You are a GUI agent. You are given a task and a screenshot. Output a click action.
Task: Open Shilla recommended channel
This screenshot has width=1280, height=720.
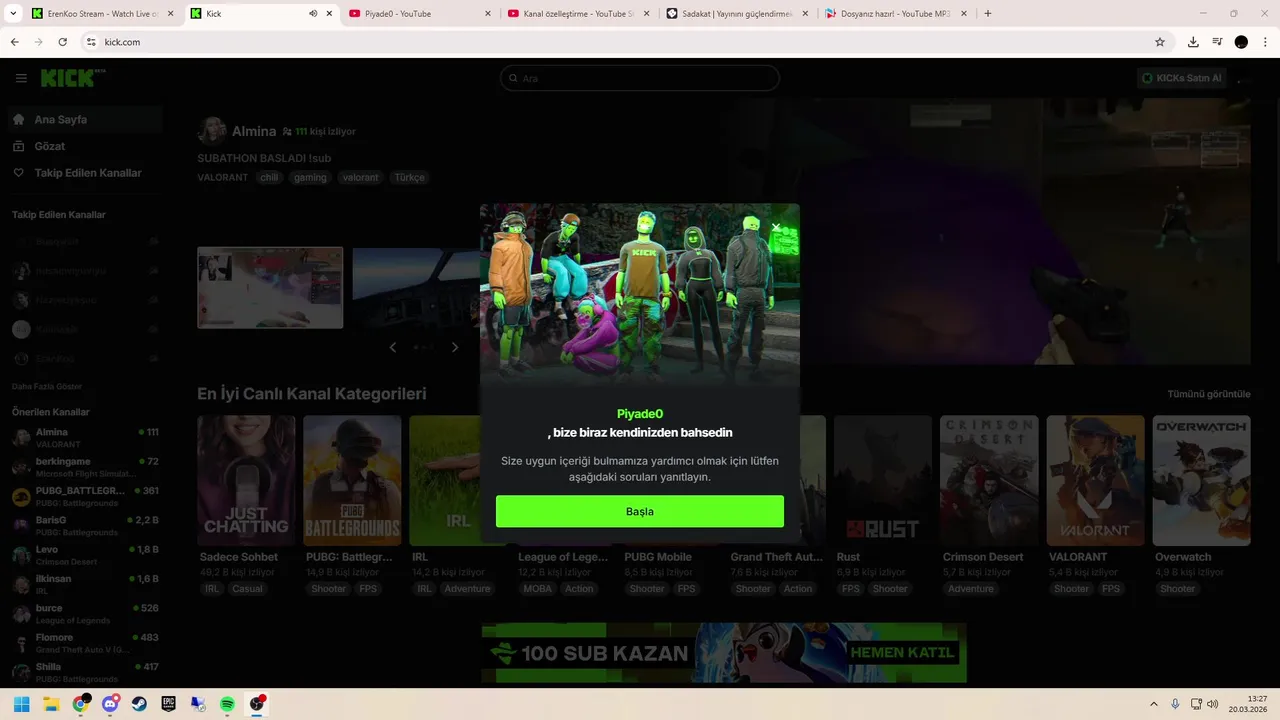coord(84,672)
